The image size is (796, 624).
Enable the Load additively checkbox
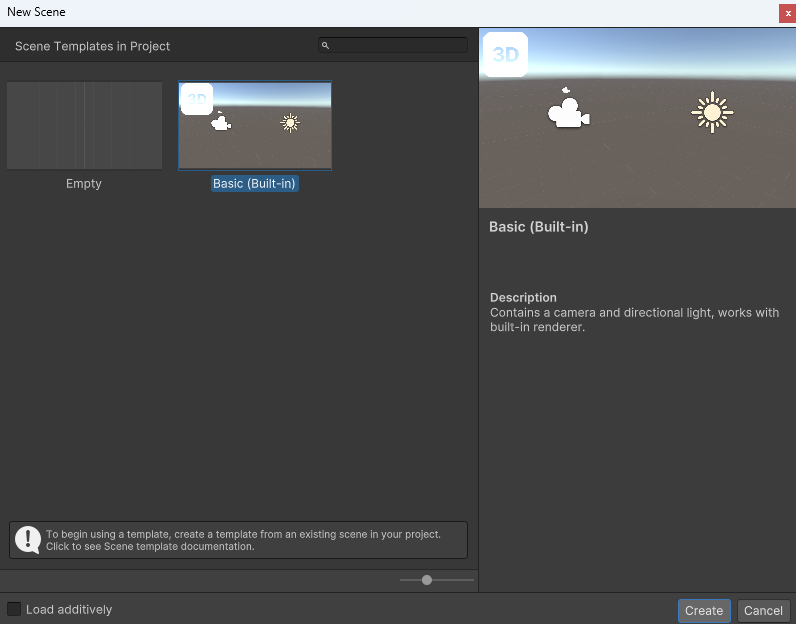[14, 609]
